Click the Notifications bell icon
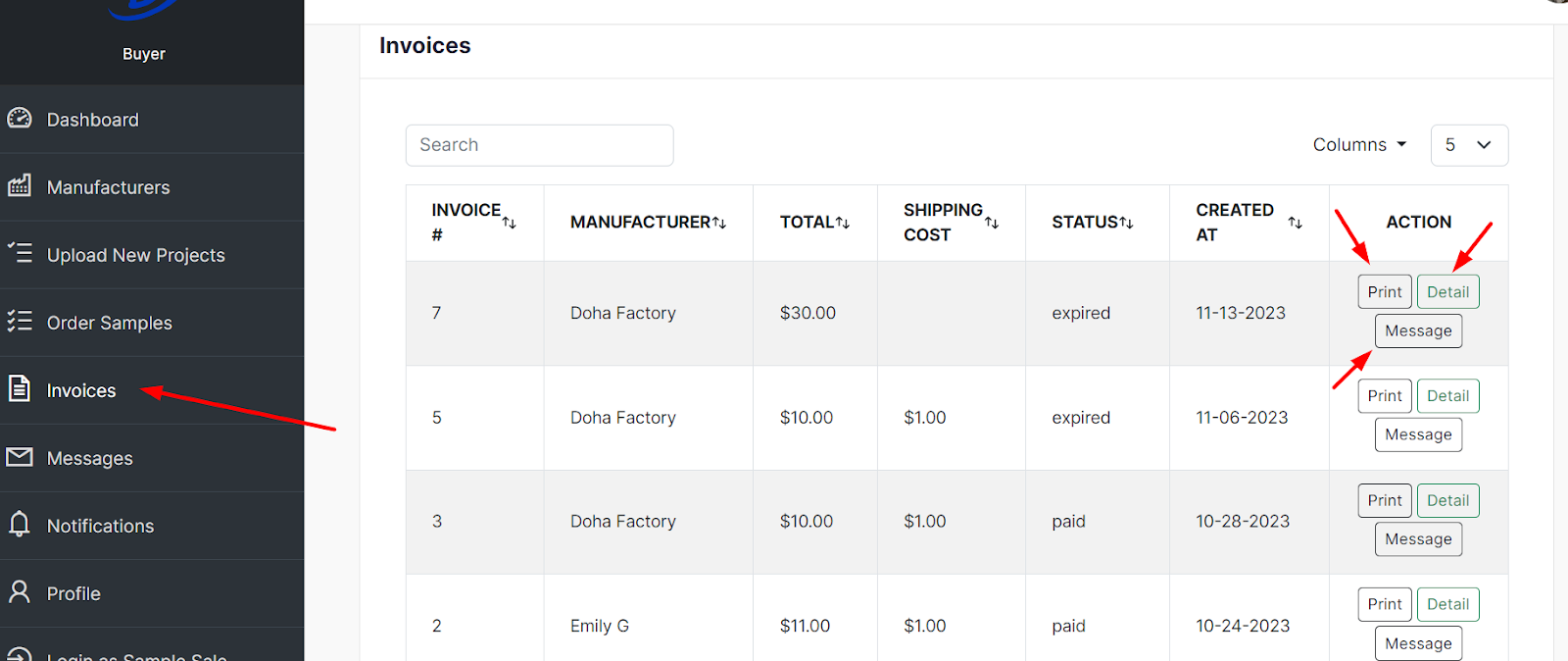This screenshot has height=661, width=1568. coord(20,524)
